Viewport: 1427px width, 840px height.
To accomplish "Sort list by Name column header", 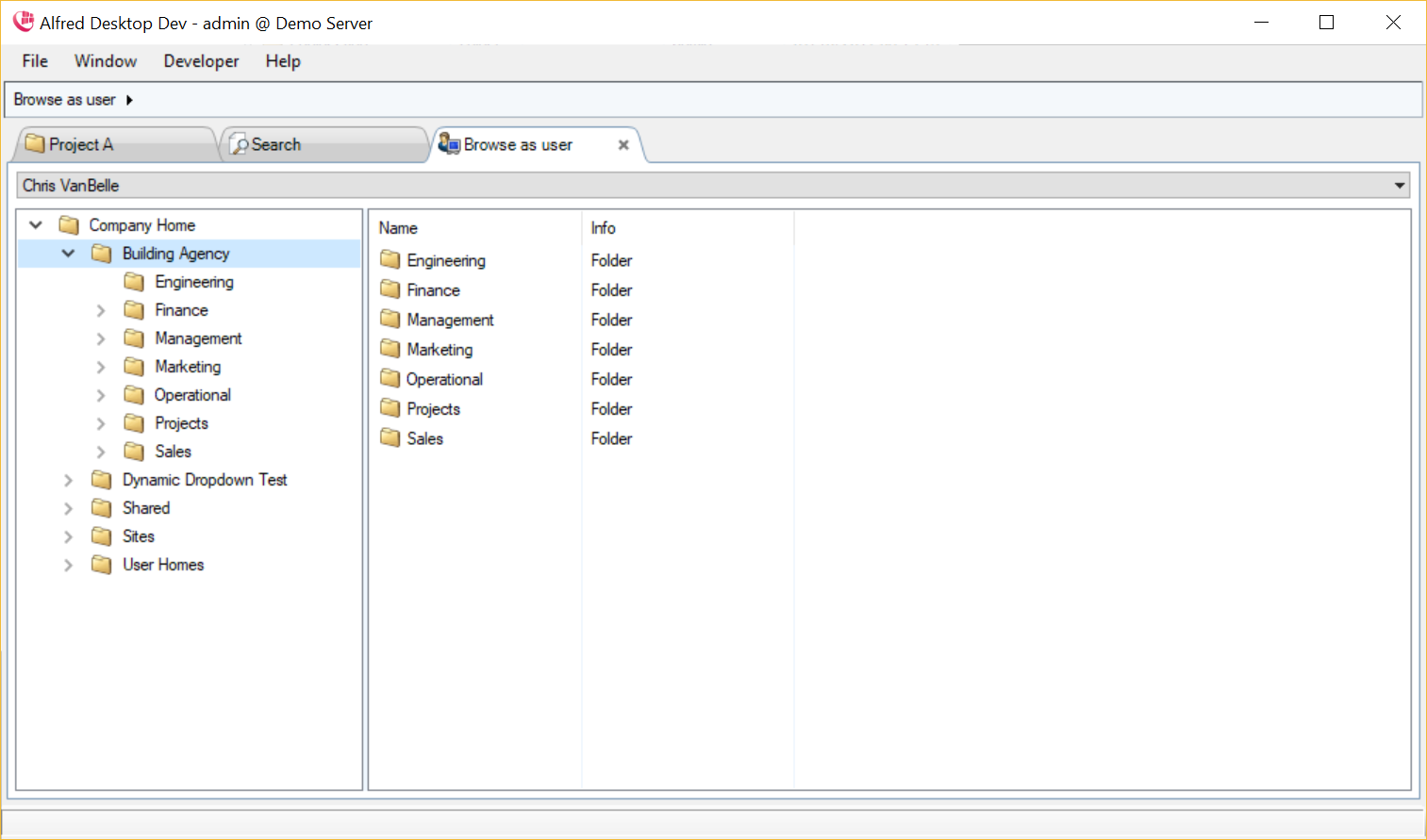I will pos(398,228).
